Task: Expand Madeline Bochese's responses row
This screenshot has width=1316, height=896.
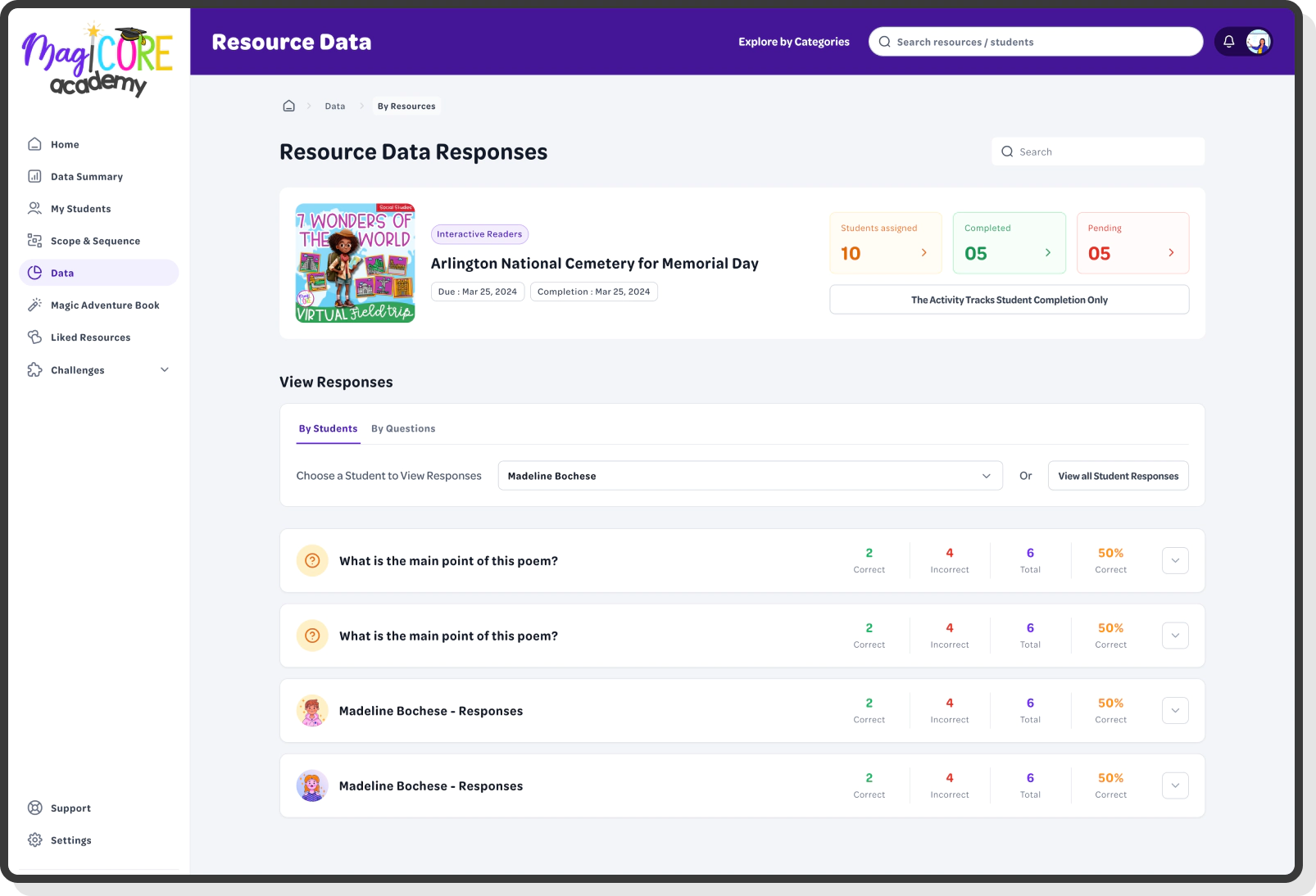Action: [1175, 710]
